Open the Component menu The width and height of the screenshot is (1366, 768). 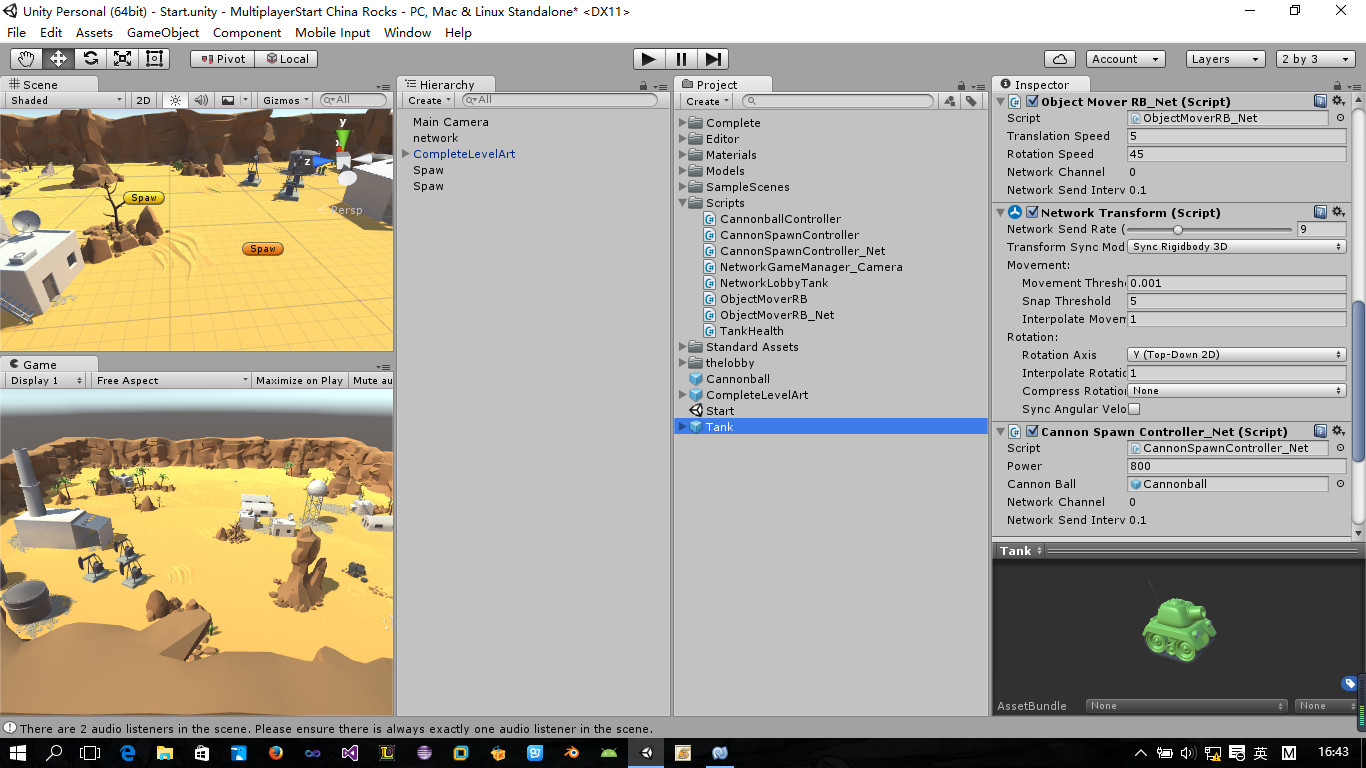point(247,32)
